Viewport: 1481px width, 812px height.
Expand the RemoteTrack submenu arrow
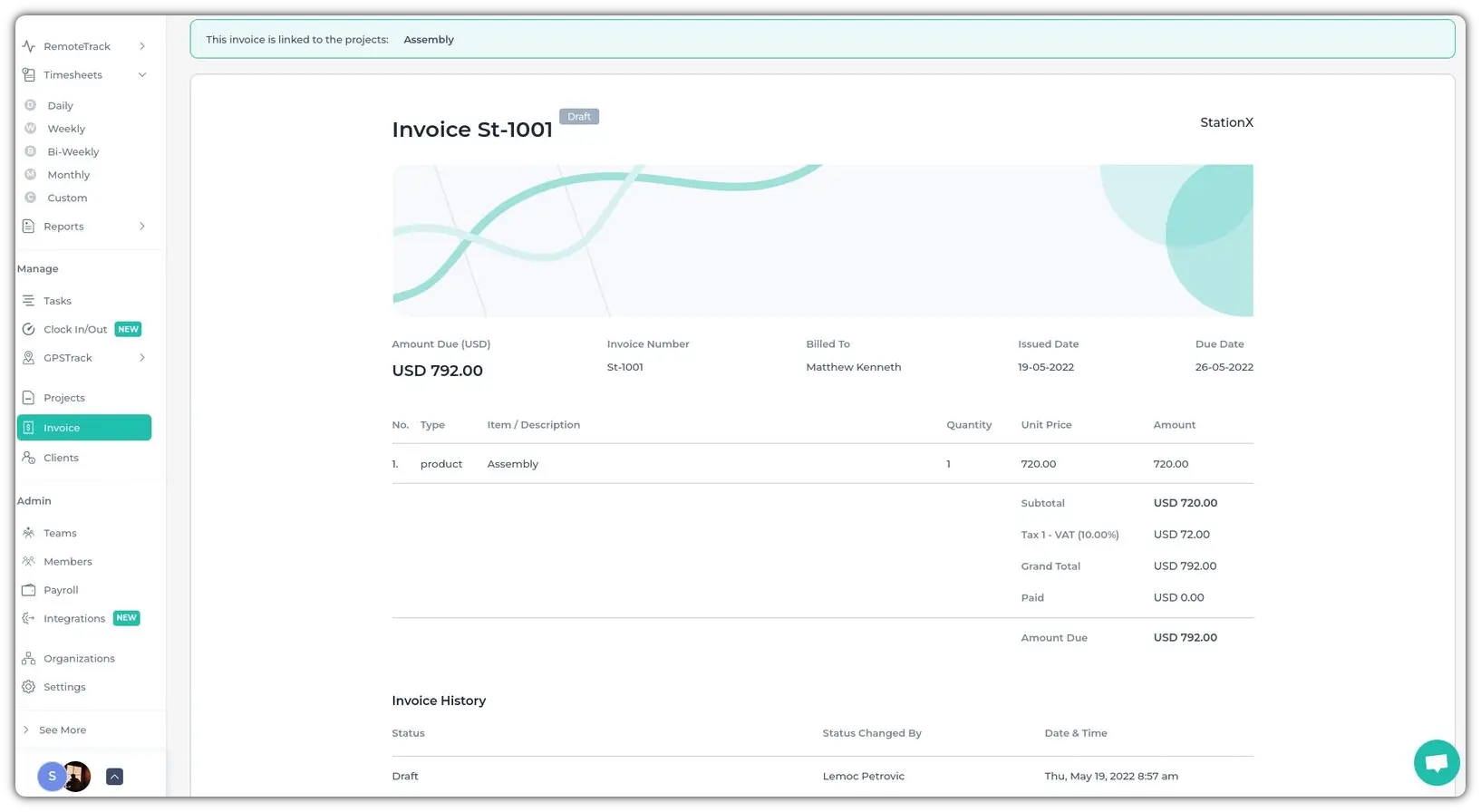click(x=142, y=46)
